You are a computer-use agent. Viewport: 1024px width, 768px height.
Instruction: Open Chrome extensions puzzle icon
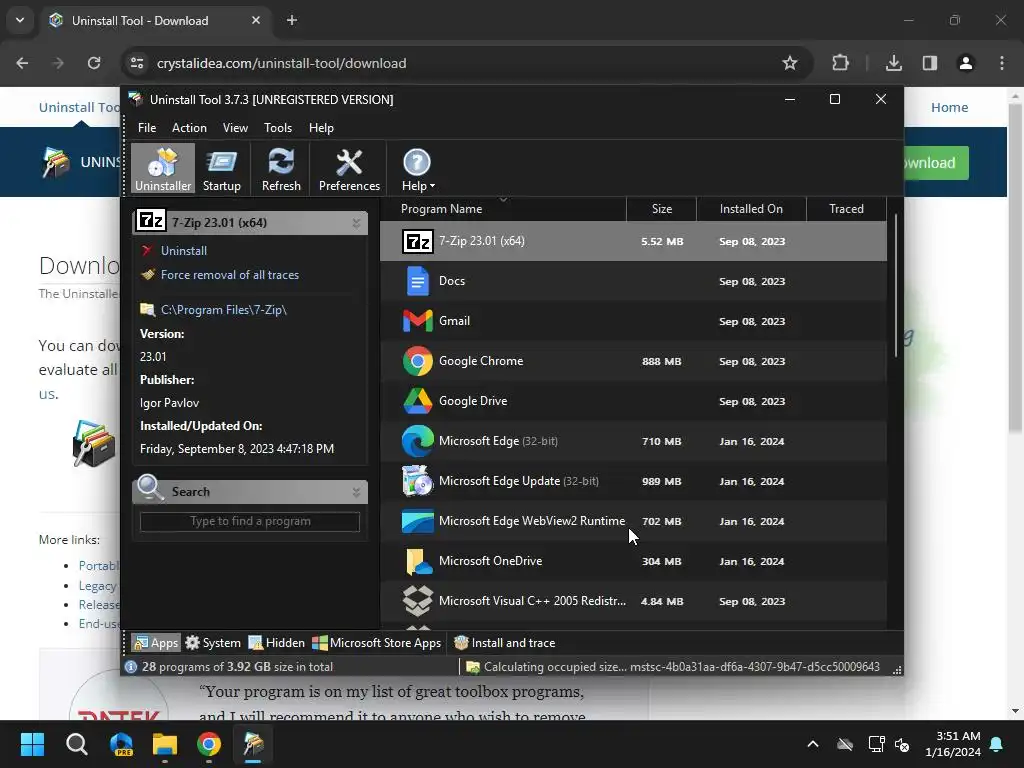(x=840, y=63)
